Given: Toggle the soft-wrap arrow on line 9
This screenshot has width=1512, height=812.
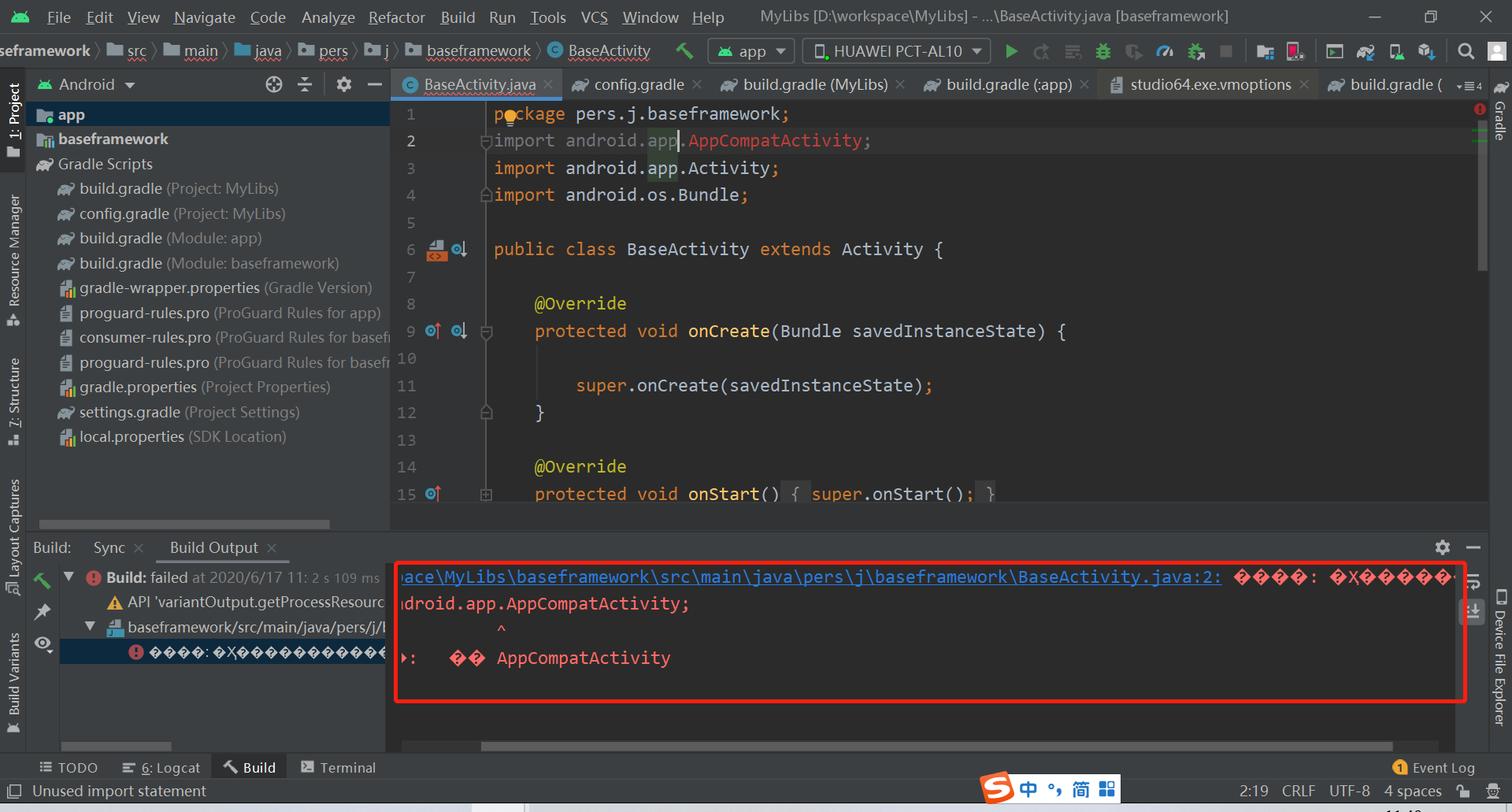Looking at the screenshot, I should point(432,331).
